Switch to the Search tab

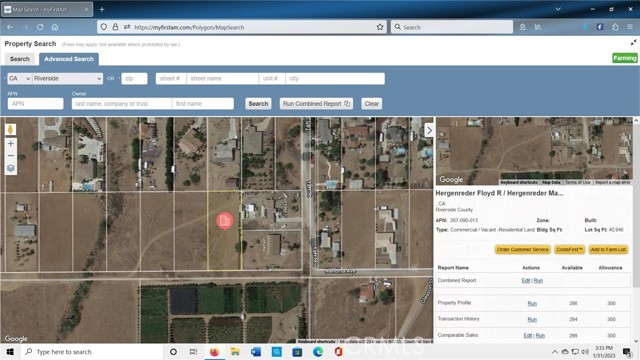[20, 59]
